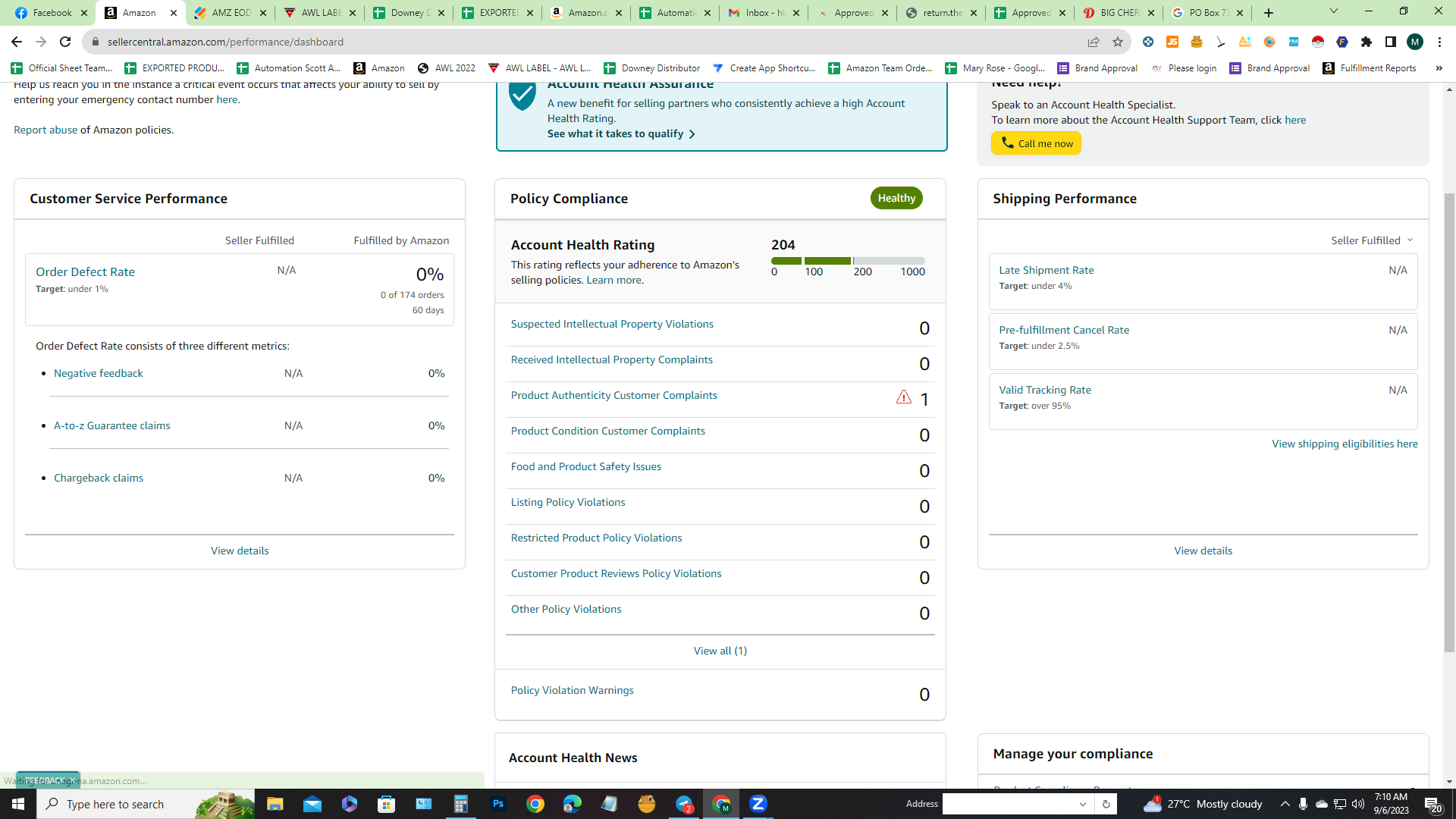Click the Windows Start button
Screen dimensions: 1456x819
point(18,804)
